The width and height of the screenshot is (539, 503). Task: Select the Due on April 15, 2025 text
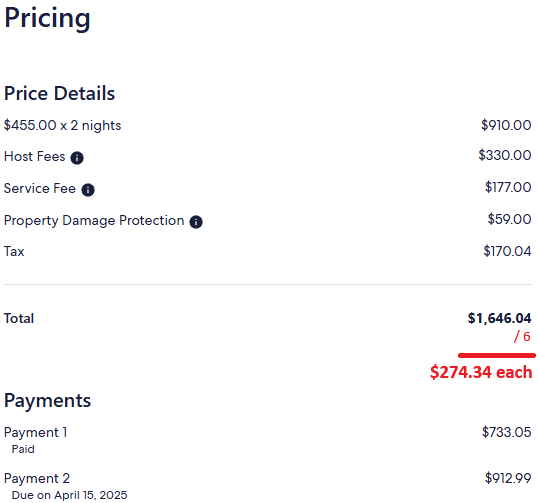tap(69, 495)
